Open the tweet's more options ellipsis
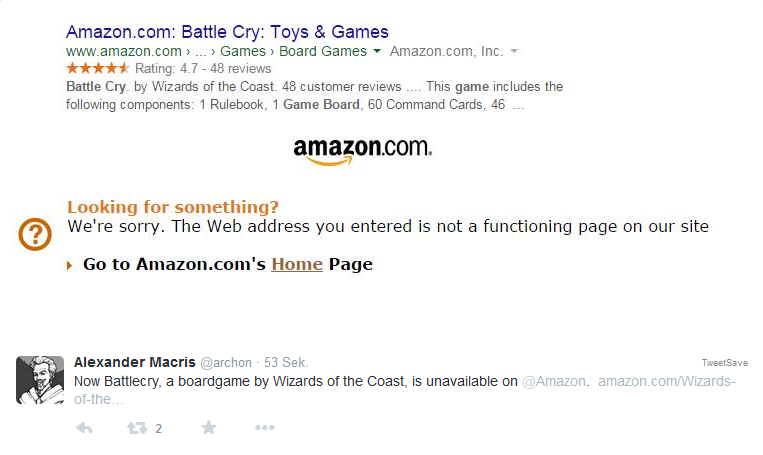This screenshot has height=455, width=763. [264, 428]
